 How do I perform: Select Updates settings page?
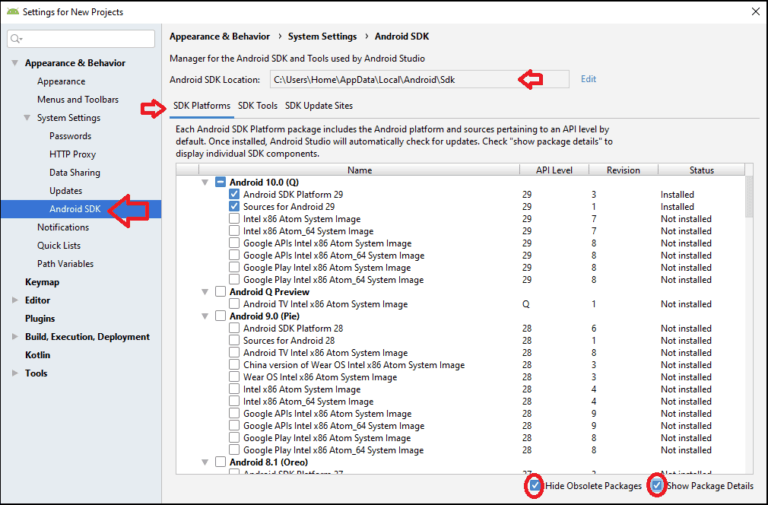pyautogui.click(x=66, y=191)
